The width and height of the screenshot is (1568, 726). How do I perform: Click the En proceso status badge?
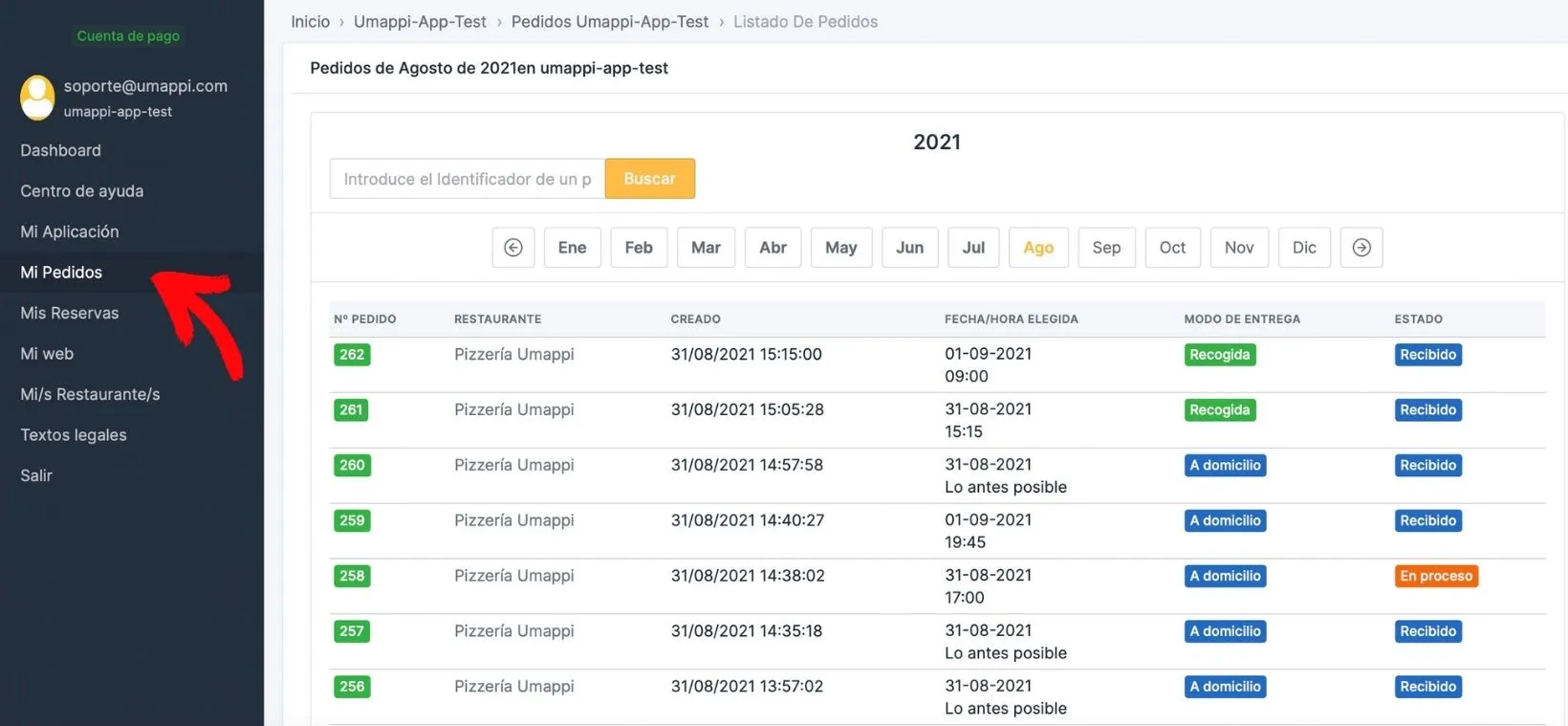1436,577
